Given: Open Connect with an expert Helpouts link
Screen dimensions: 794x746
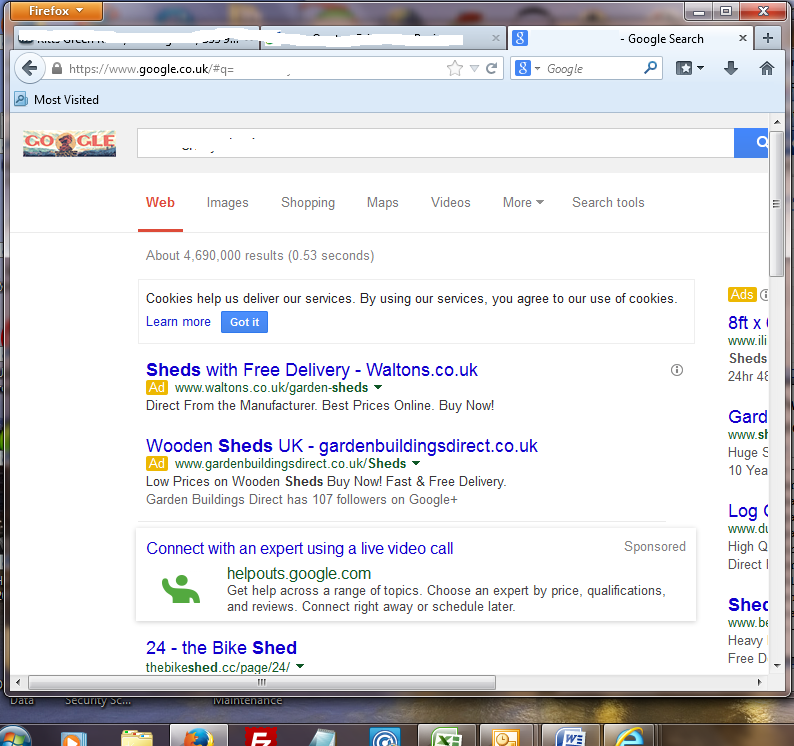Looking at the screenshot, I should point(299,548).
